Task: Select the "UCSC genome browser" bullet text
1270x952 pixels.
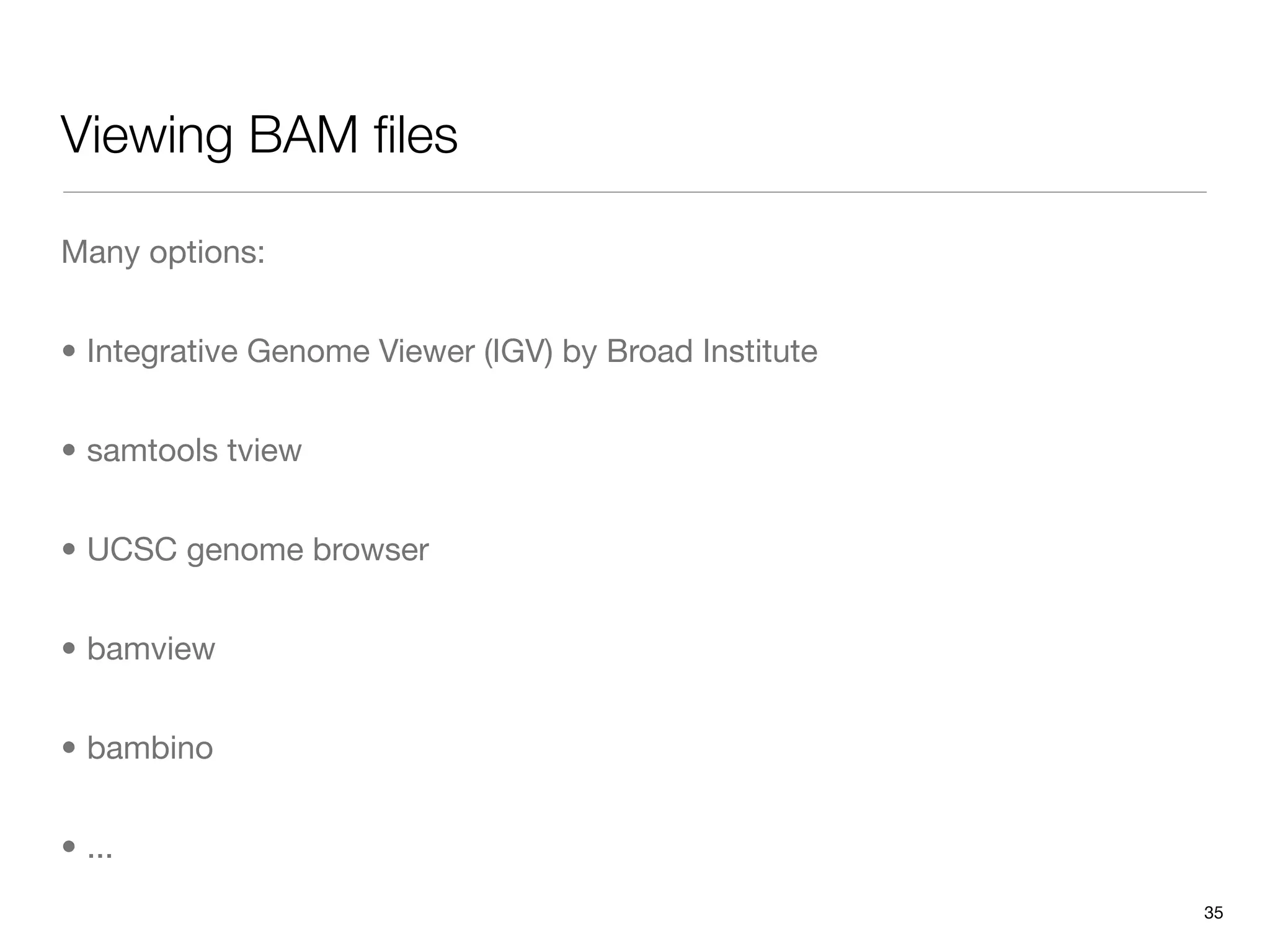Action: 257,550
